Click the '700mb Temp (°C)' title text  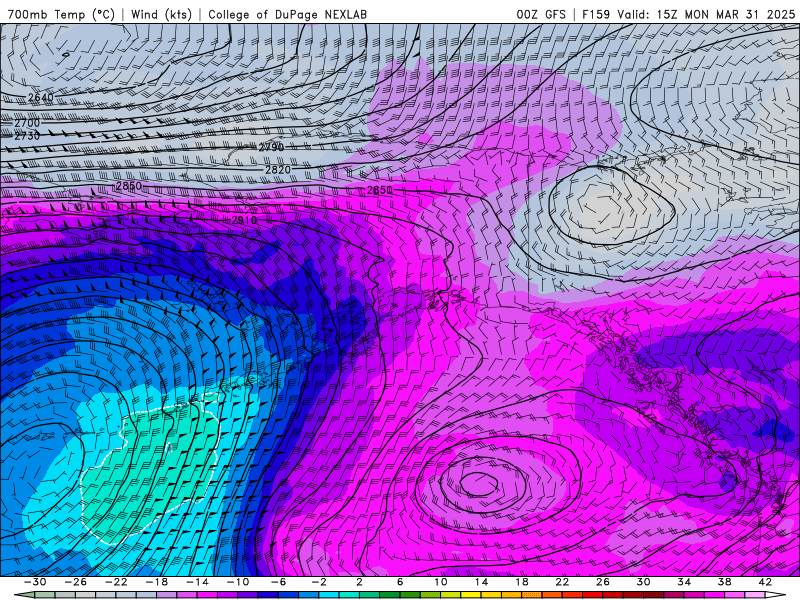[61, 14]
